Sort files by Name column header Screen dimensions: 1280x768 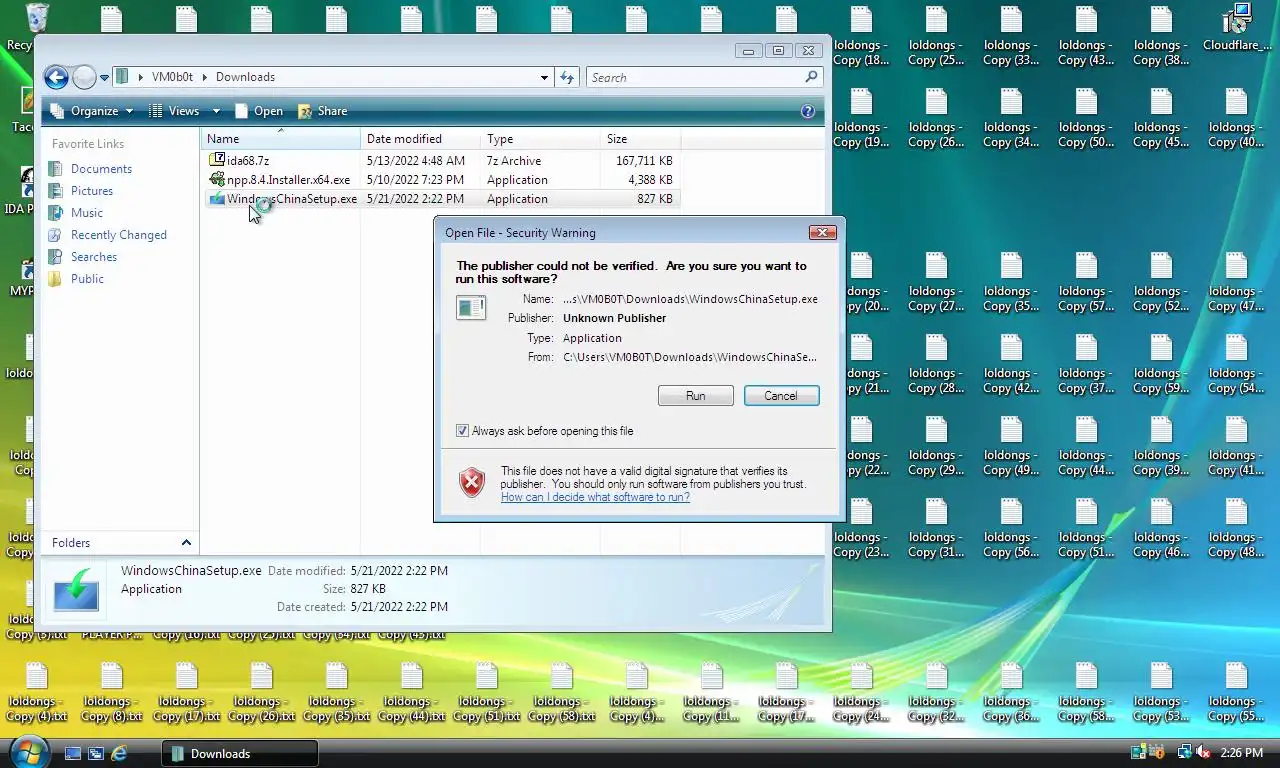281,139
